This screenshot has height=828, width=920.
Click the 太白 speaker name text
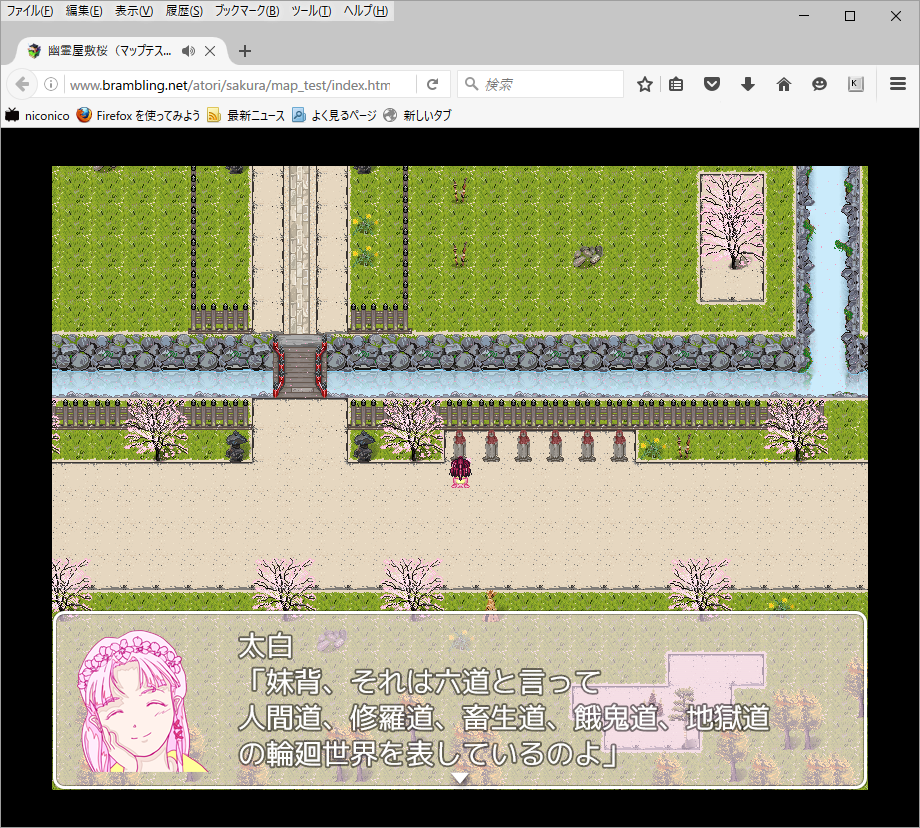266,645
